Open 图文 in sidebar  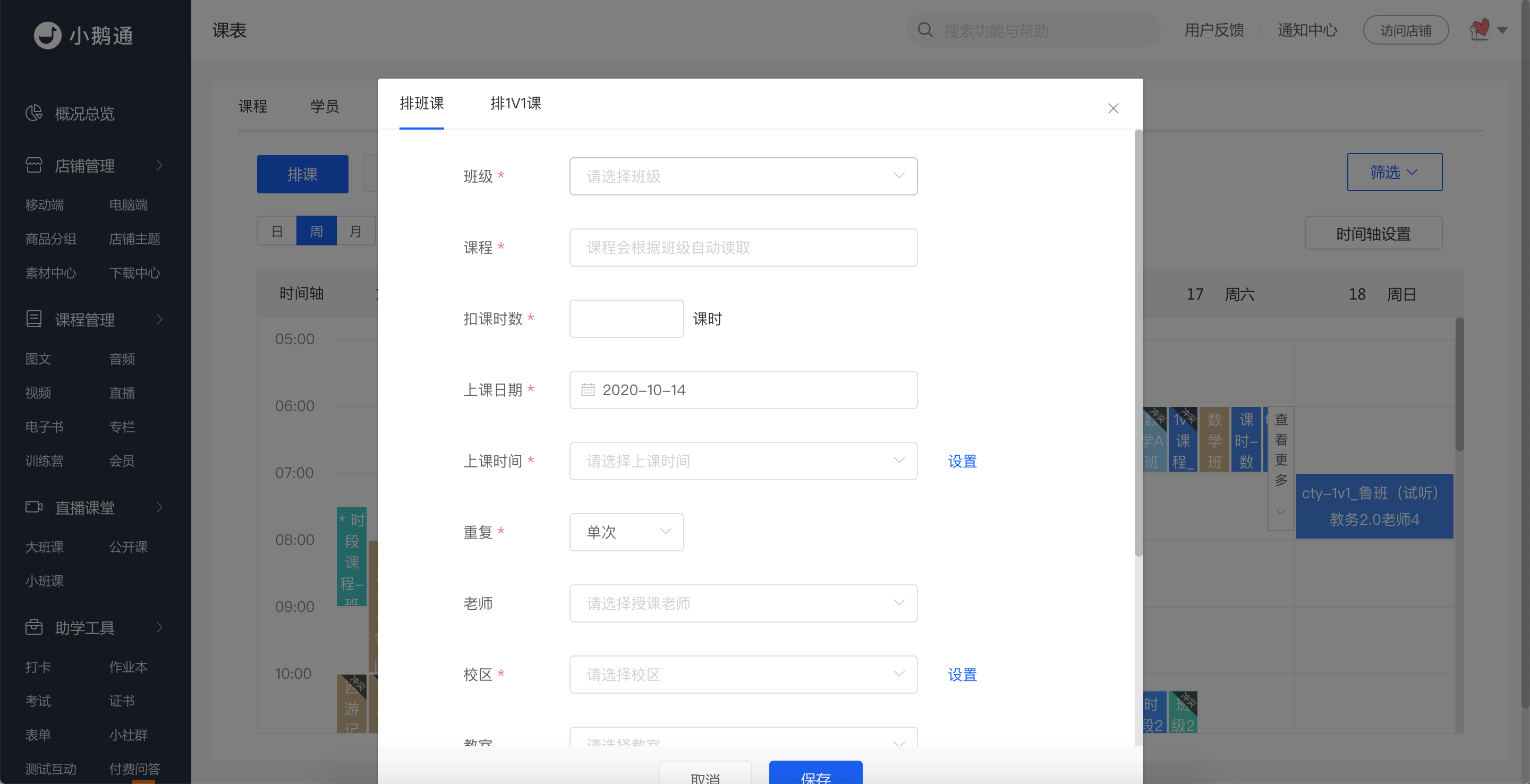(x=38, y=359)
